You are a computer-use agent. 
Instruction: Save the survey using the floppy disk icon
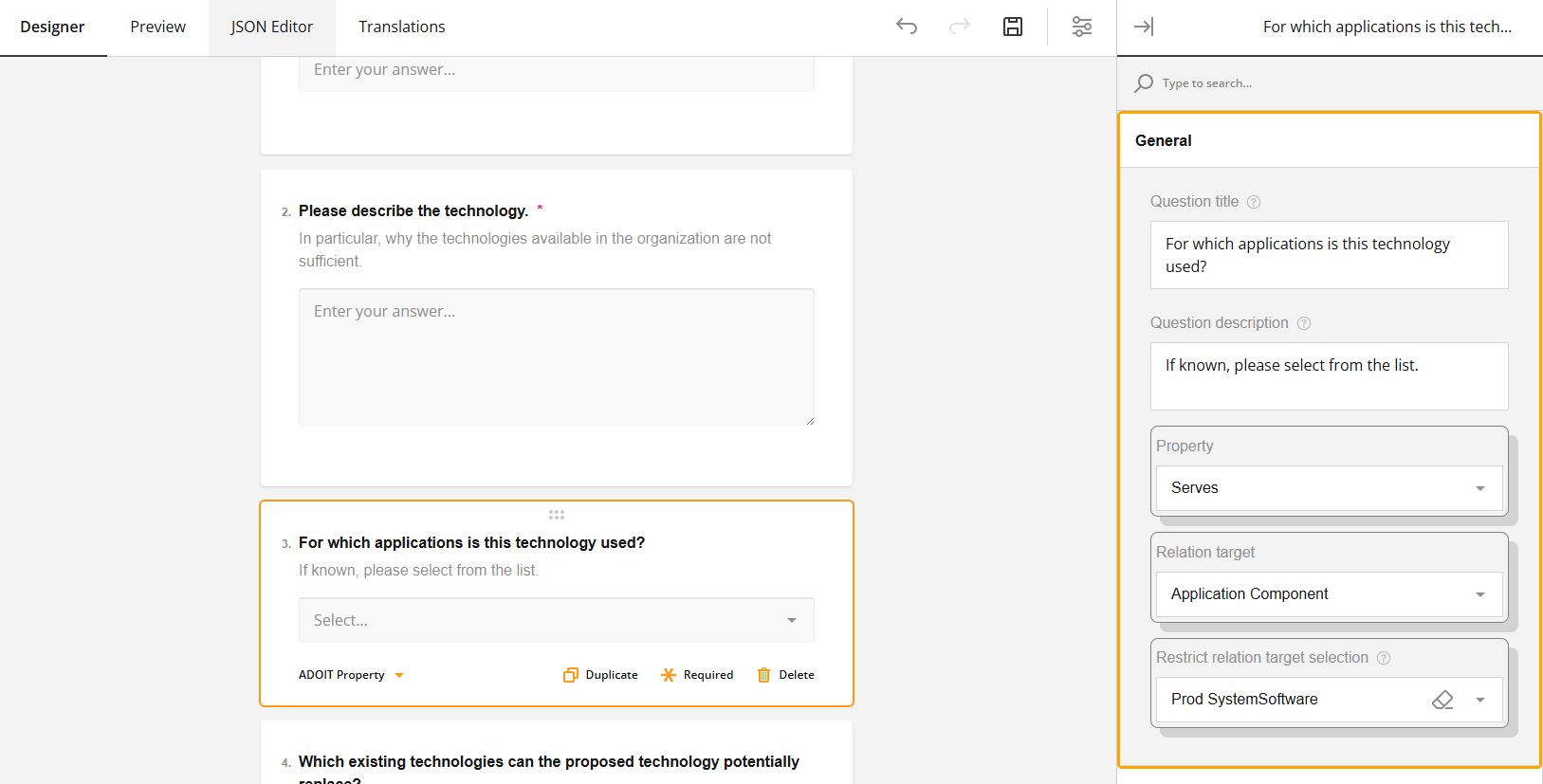[x=1013, y=27]
